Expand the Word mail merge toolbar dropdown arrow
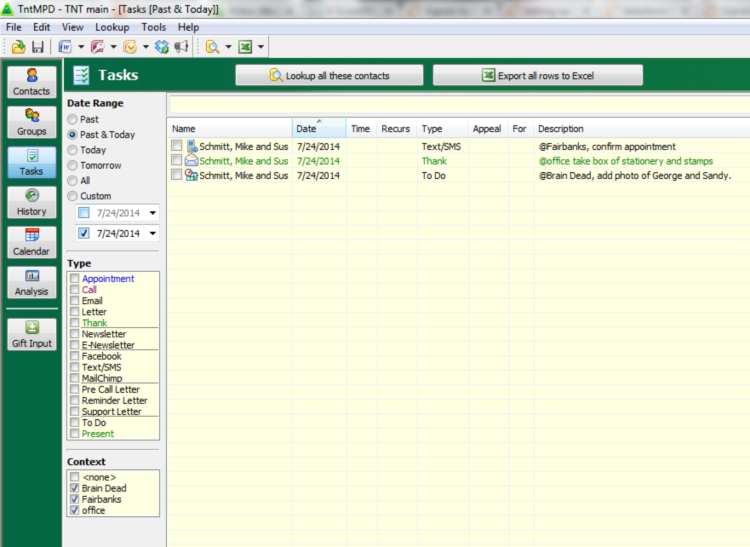This screenshot has height=547, width=750. pos(81,47)
